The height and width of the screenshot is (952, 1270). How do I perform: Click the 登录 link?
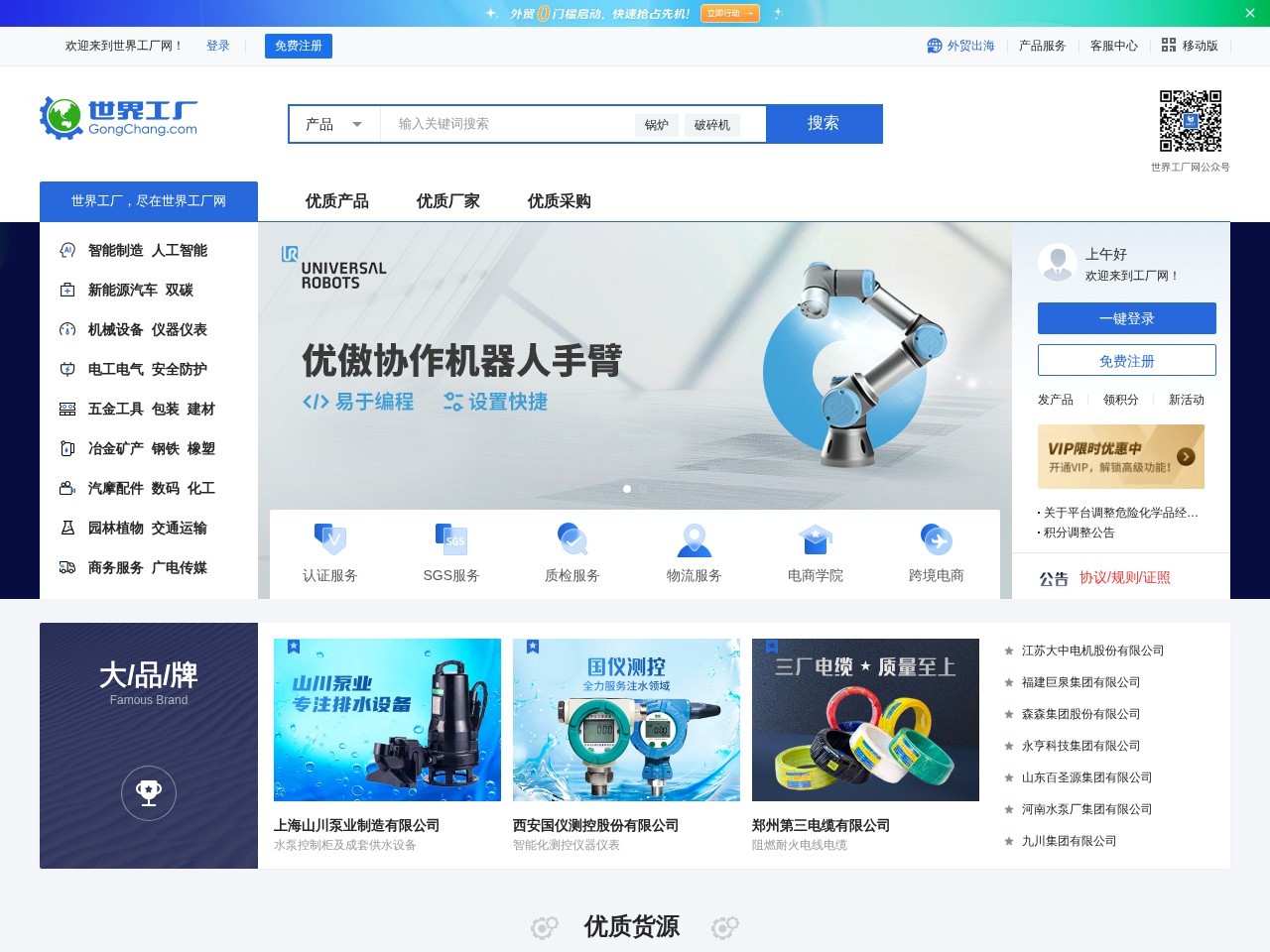218,46
